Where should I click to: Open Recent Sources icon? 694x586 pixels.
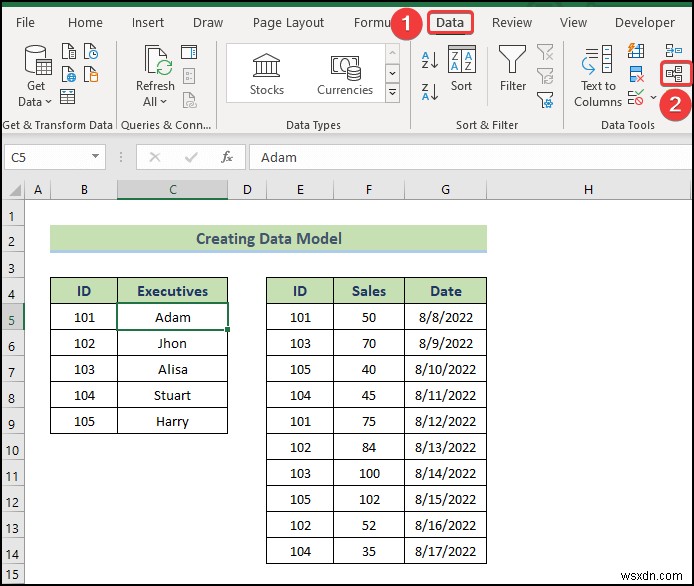(91, 52)
